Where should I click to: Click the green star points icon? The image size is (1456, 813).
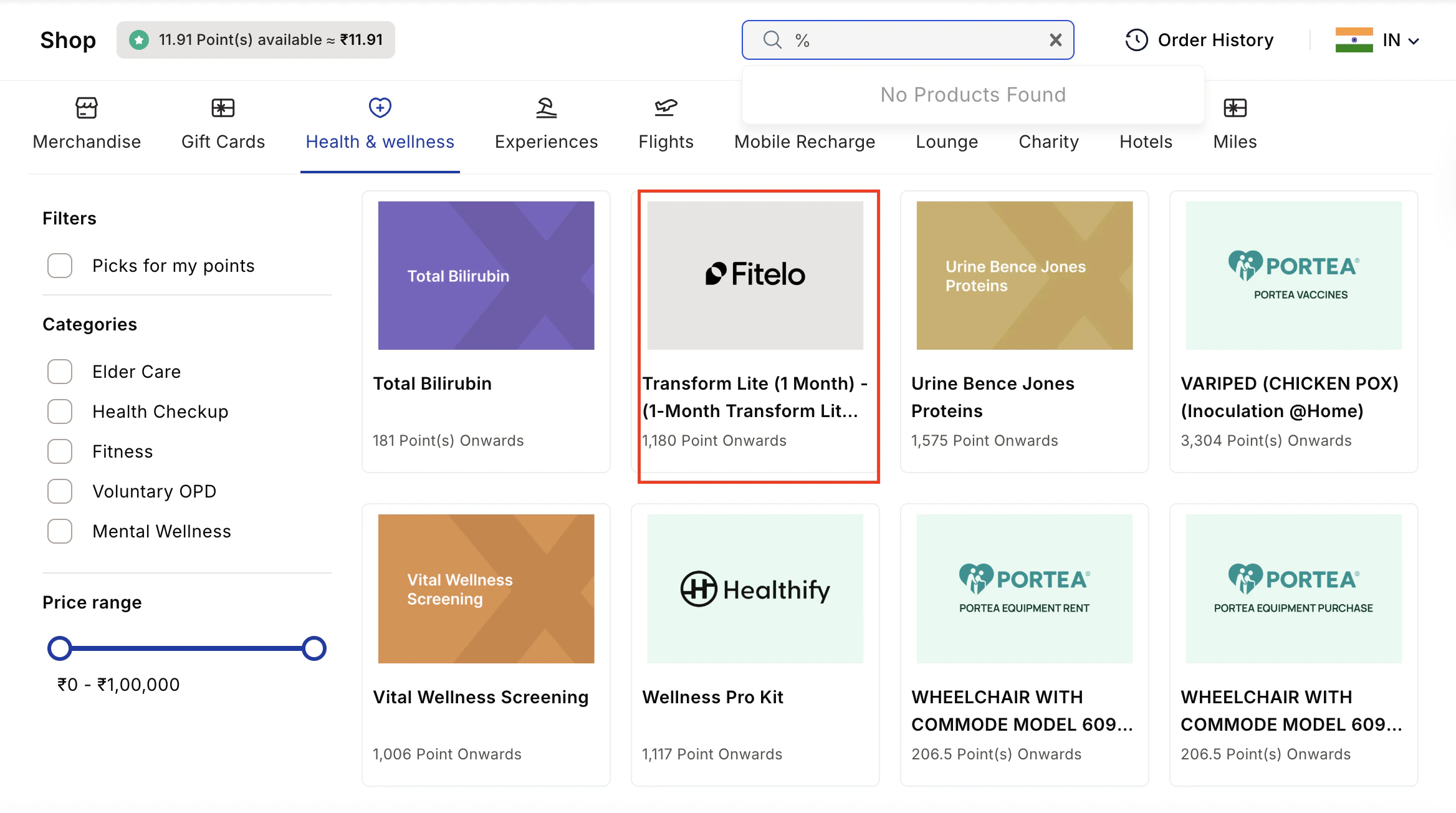tap(139, 40)
